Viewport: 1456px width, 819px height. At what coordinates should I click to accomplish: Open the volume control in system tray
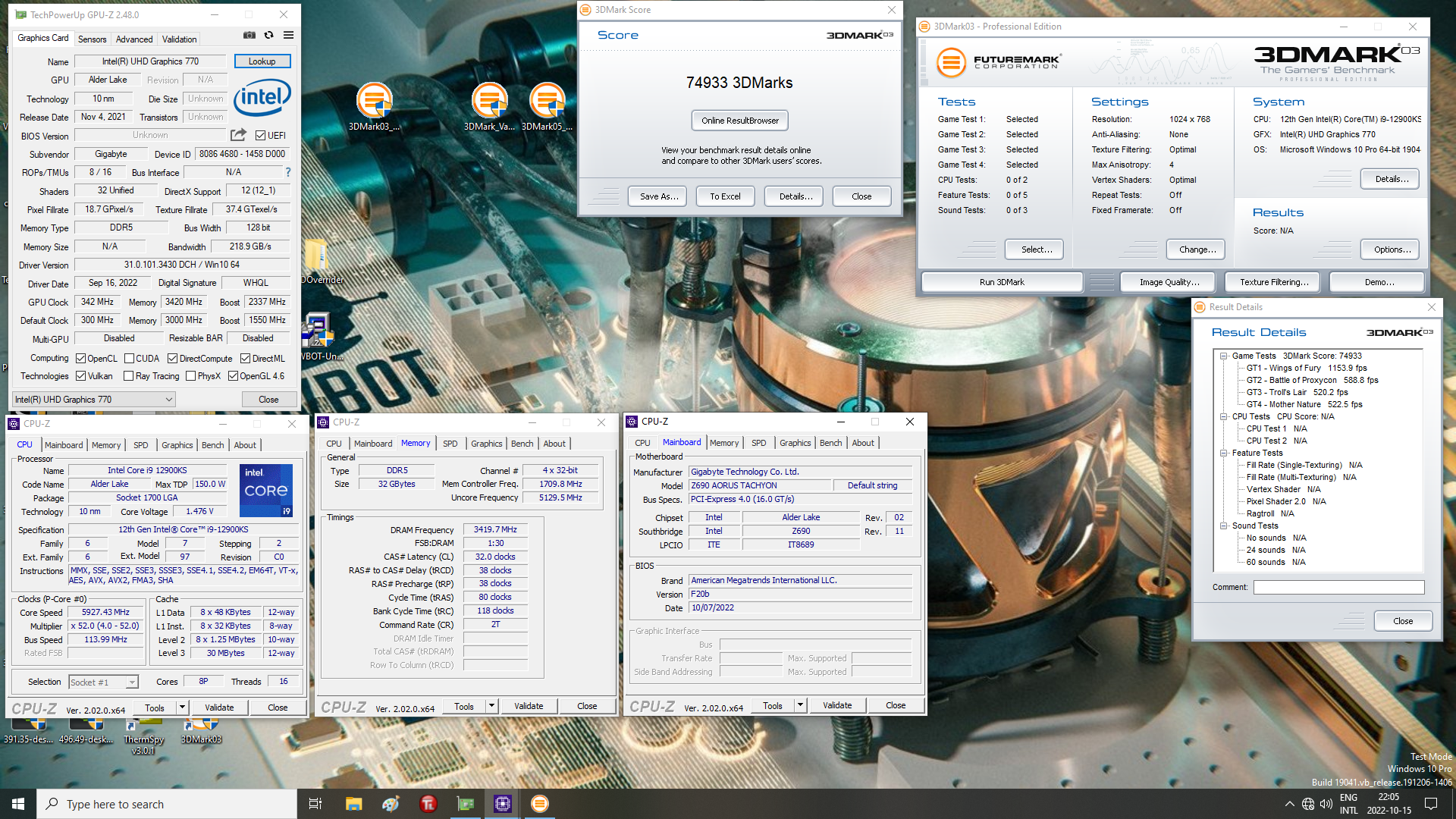[x=1326, y=804]
